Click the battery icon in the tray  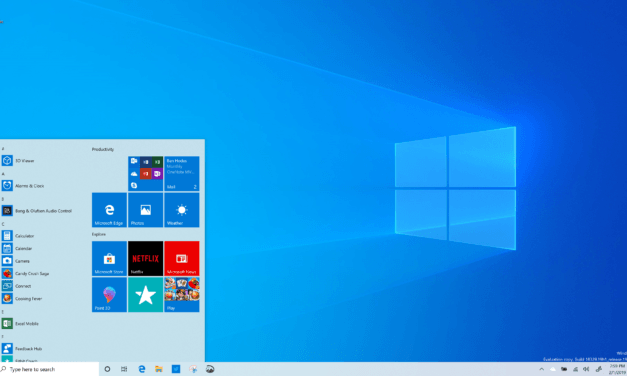pyautogui.click(x=564, y=369)
